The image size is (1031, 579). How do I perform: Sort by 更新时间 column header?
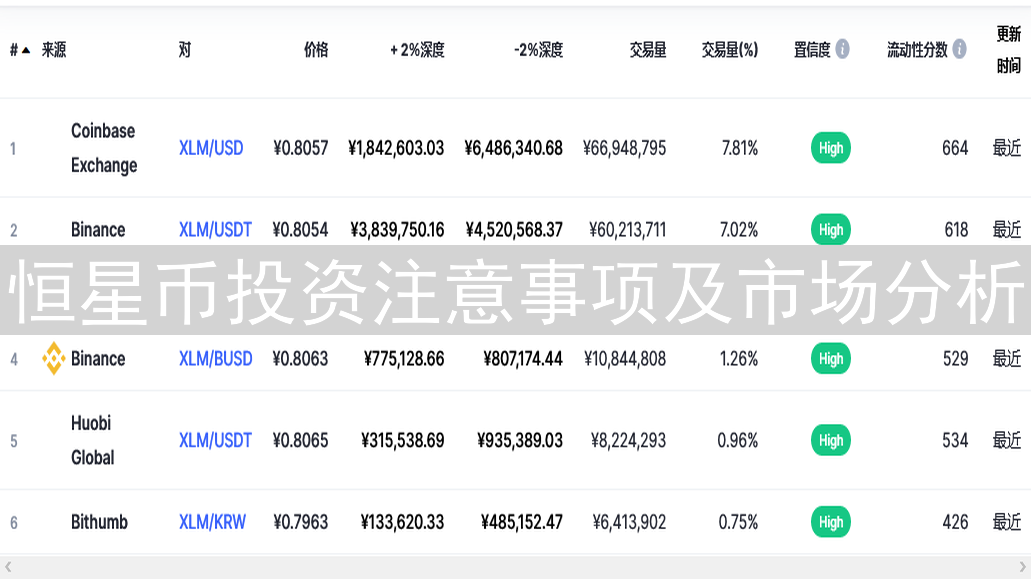click(1009, 50)
